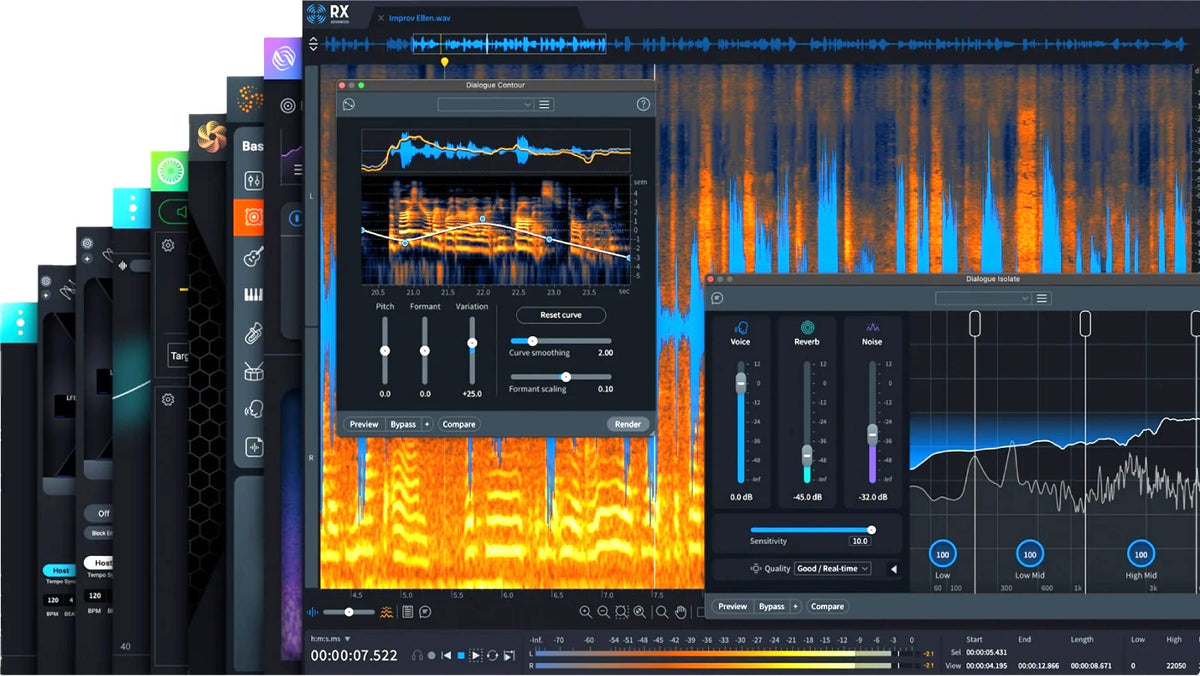1200x676 pixels.
Task: Select the voice head icon in the plugin sidebar
Action: click(254, 408)
